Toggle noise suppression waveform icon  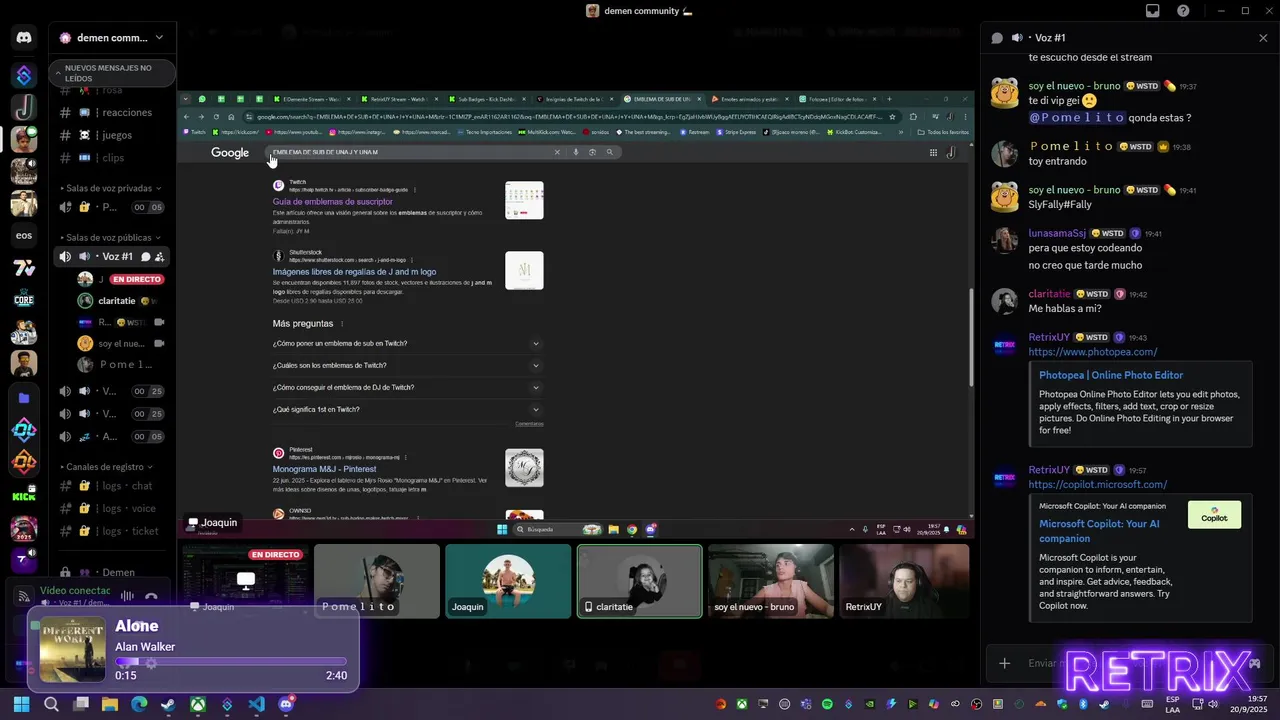click(x=127, y=596)
